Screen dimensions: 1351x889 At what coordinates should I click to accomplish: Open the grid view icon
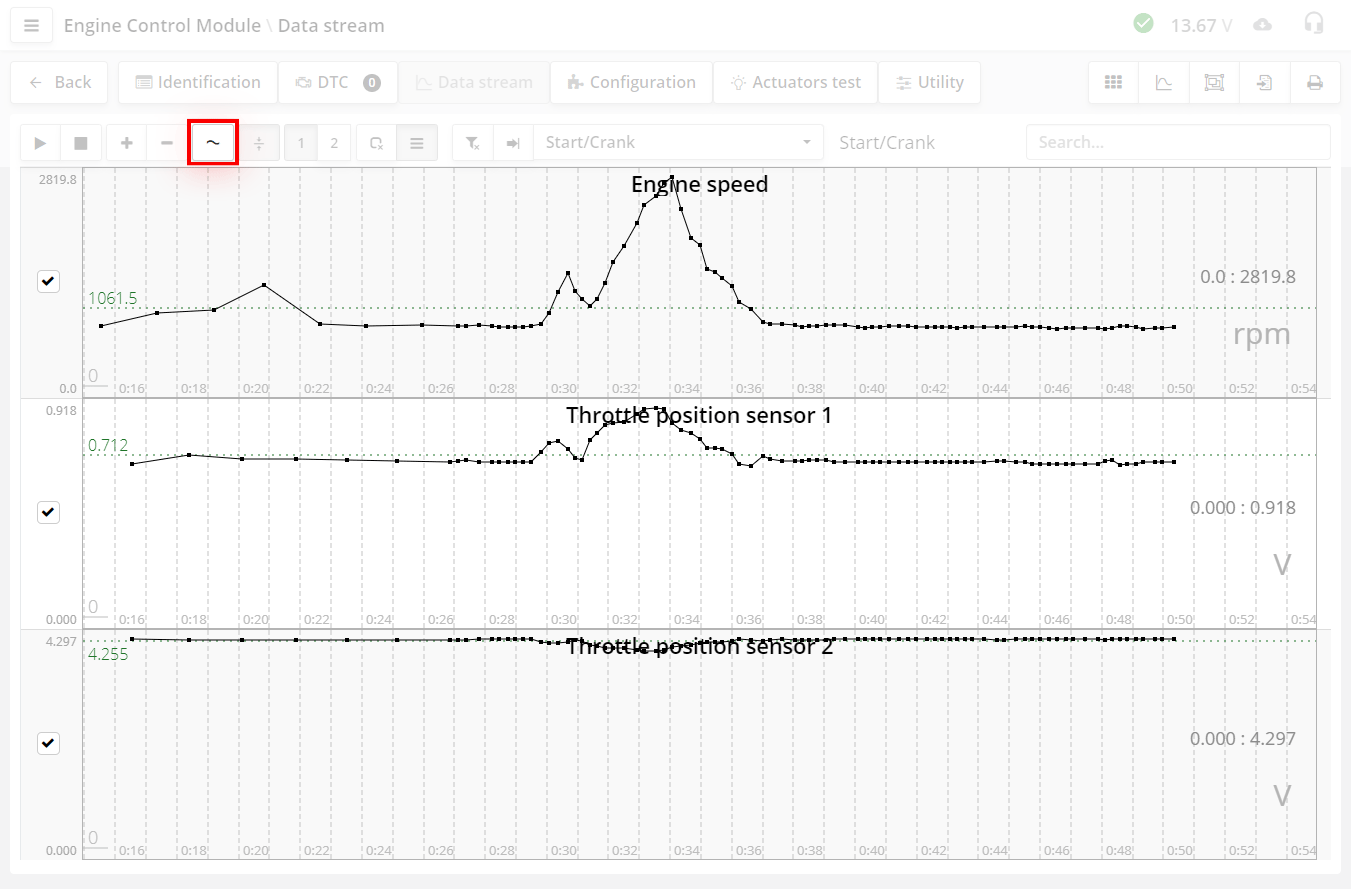(x=1113, y=83)
